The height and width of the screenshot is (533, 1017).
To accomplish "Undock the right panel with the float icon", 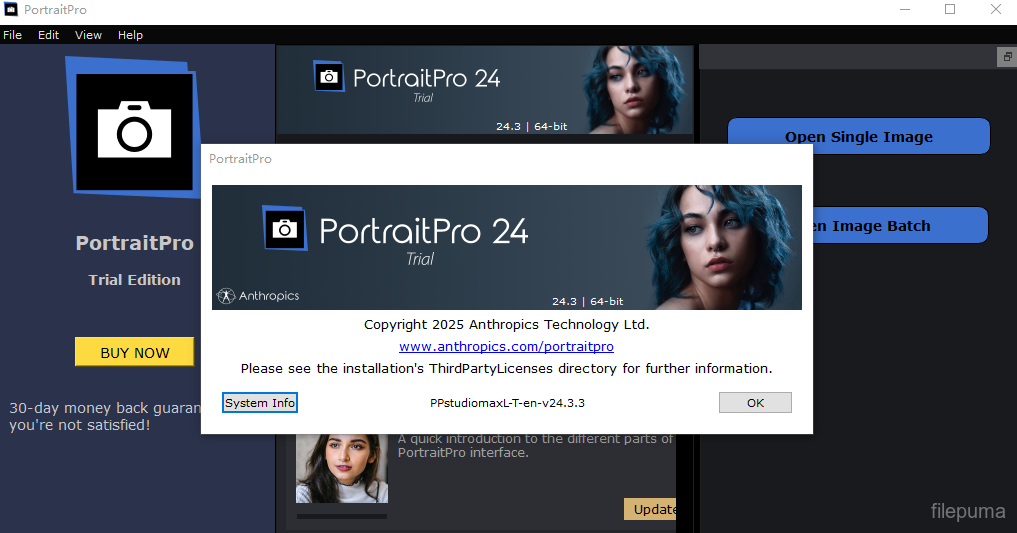I will [x=1006, y=57].
